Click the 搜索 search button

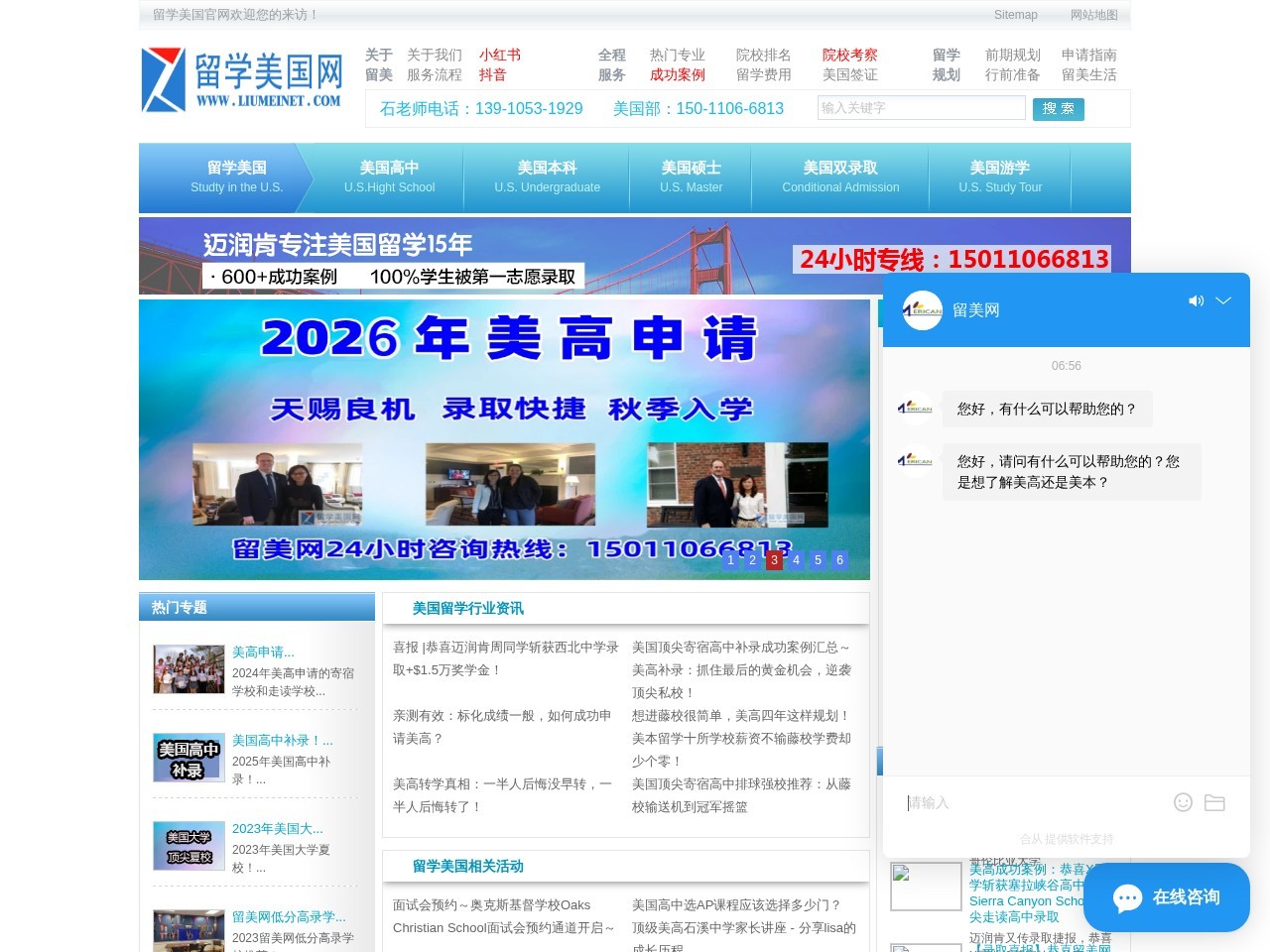1058,109
